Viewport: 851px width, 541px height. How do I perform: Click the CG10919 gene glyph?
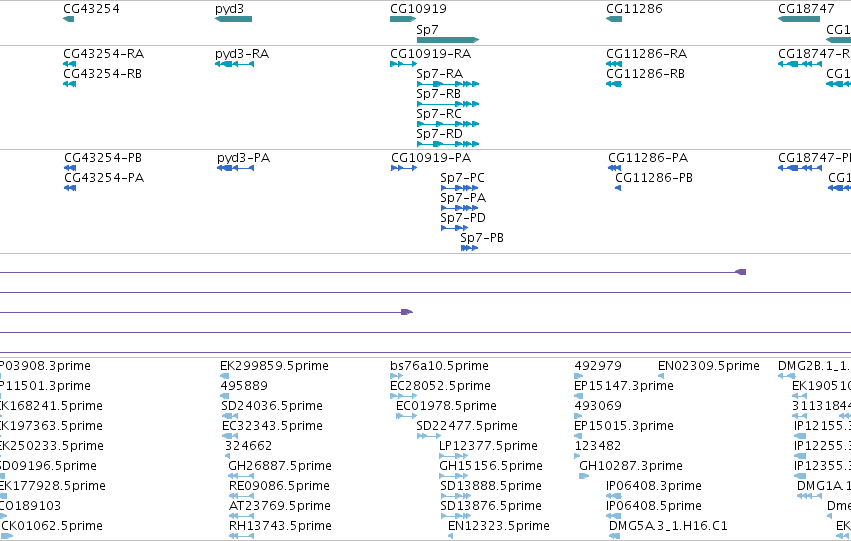click(x=403, y=20)
